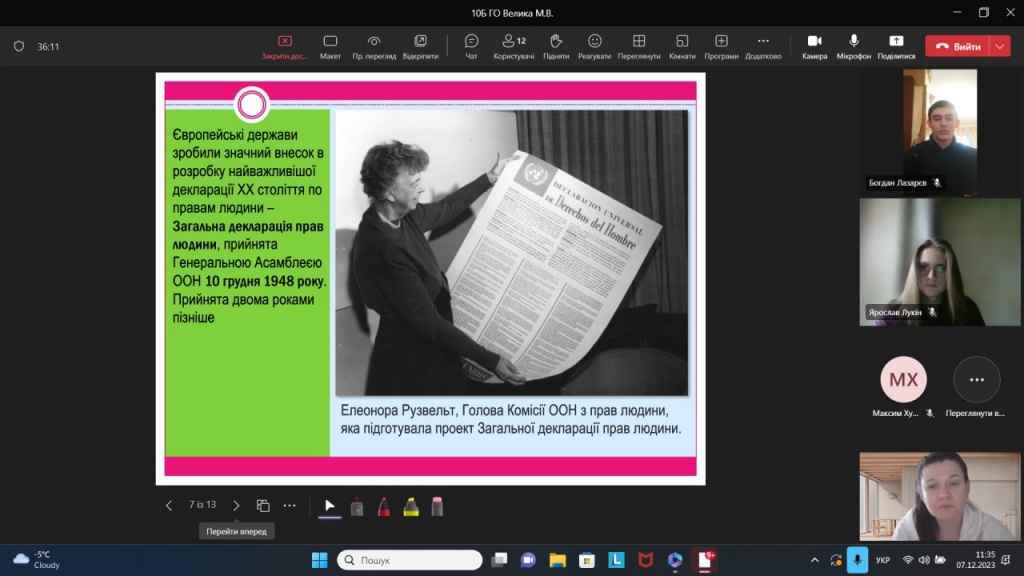Open the Реагувати reactions picker
Viewport: 1024px width, 576px height.
coord(595,46)
